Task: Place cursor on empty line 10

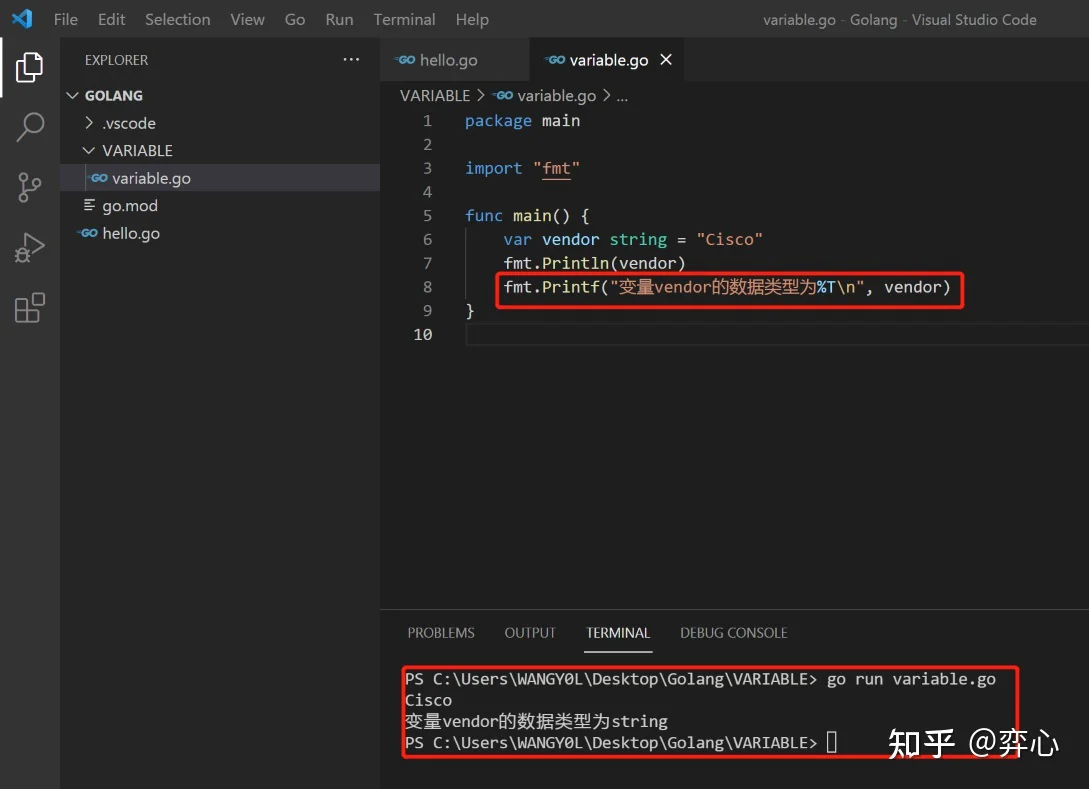Action: coord(776,335)
